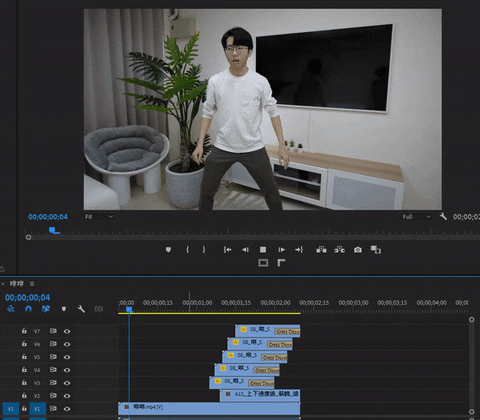Toggle the Safe Margins rectangle icon

[x=263, y=263]
